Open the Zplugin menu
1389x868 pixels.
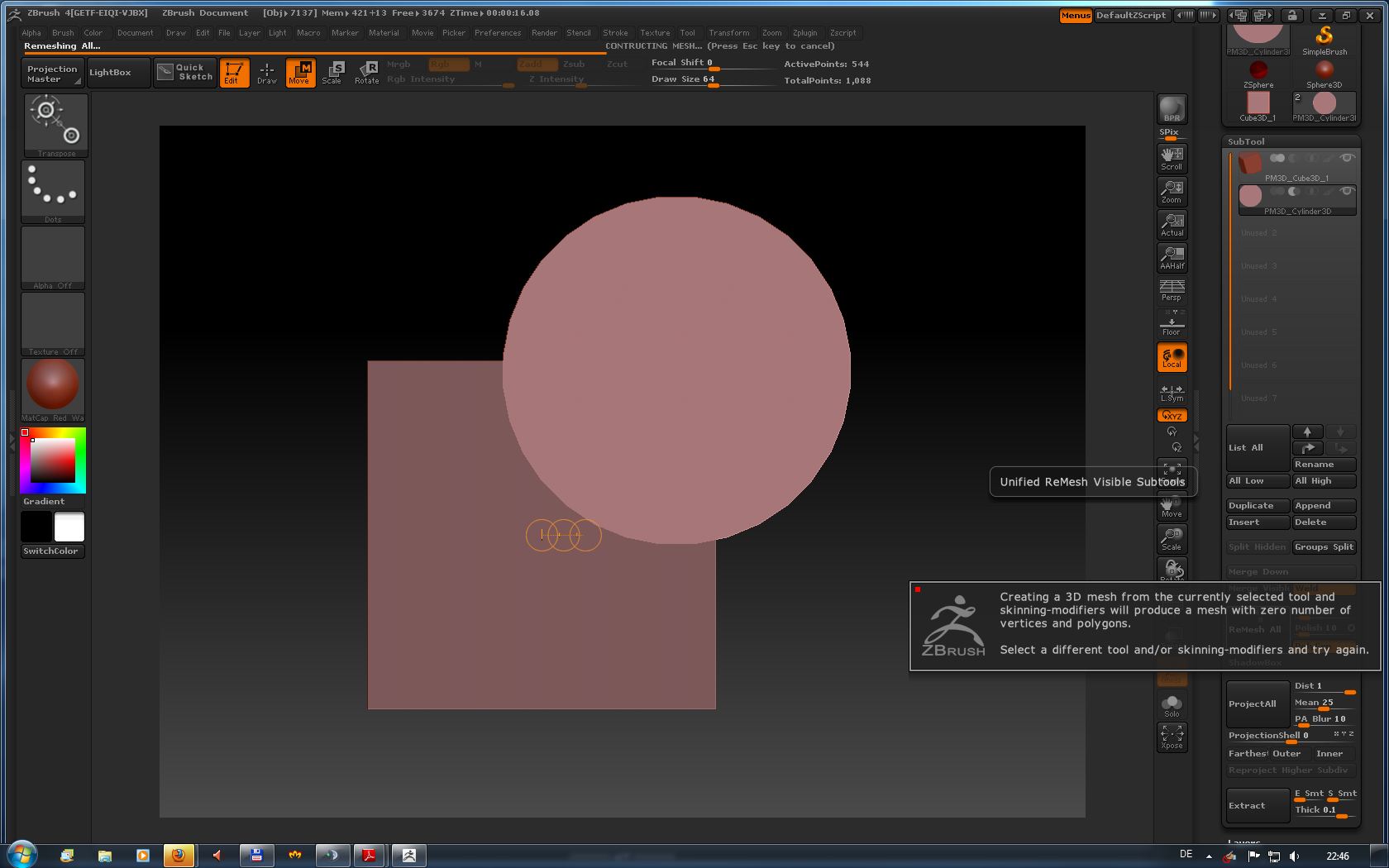click(x=804, y=33)
